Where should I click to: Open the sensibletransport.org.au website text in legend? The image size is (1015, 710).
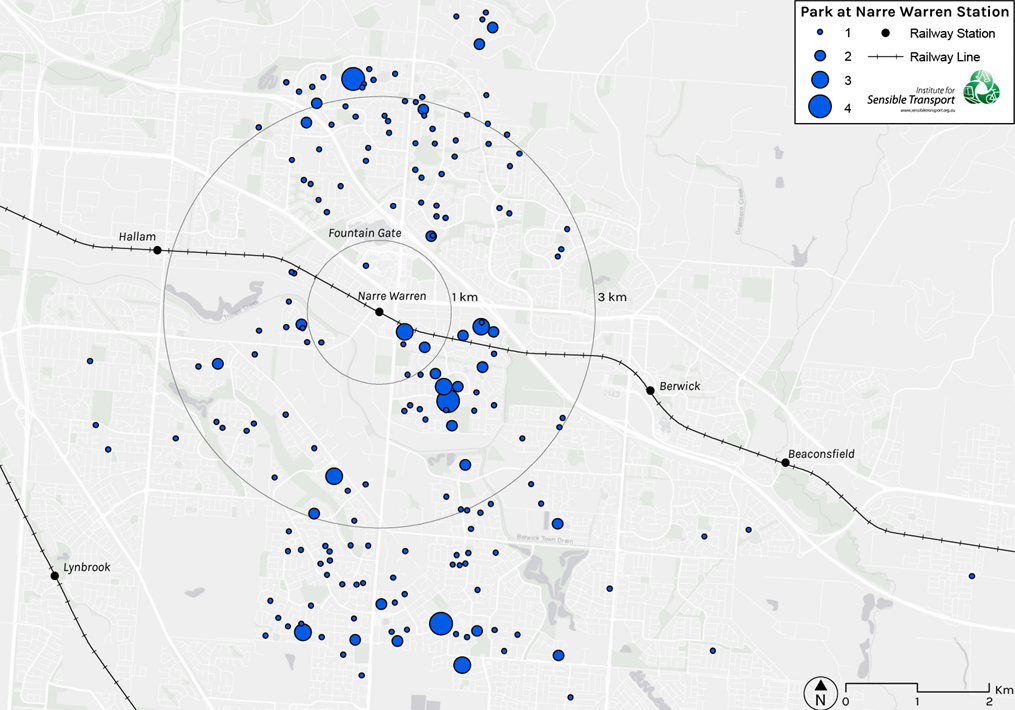tap(930, 110)
